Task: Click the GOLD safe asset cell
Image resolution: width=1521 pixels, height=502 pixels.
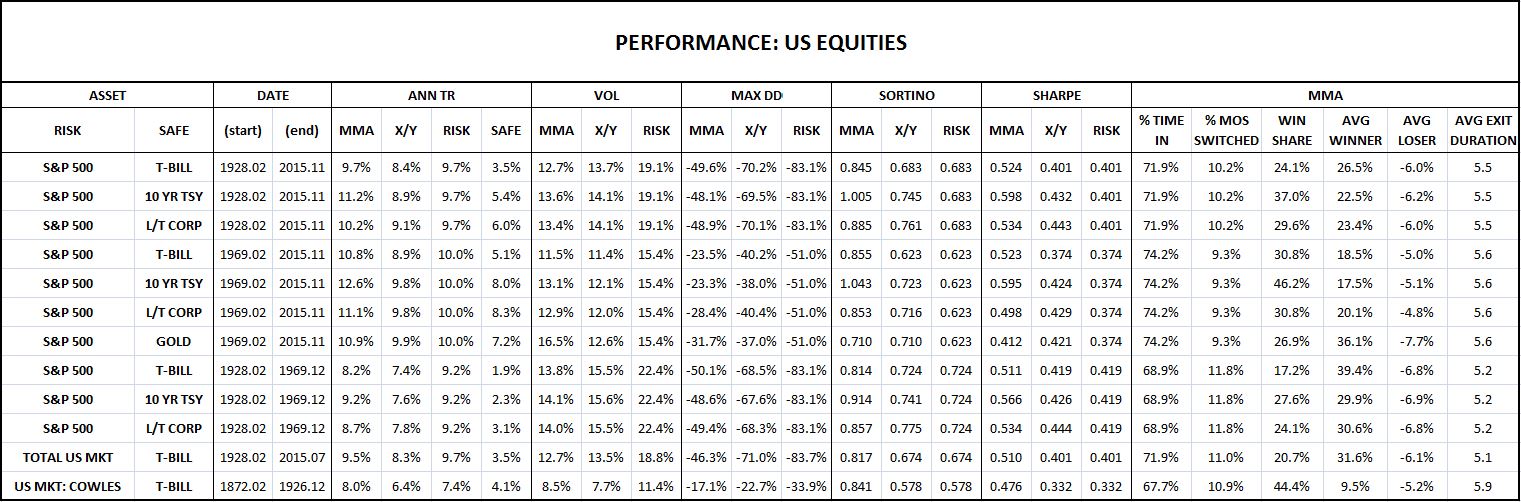Action: pos(174,341)
